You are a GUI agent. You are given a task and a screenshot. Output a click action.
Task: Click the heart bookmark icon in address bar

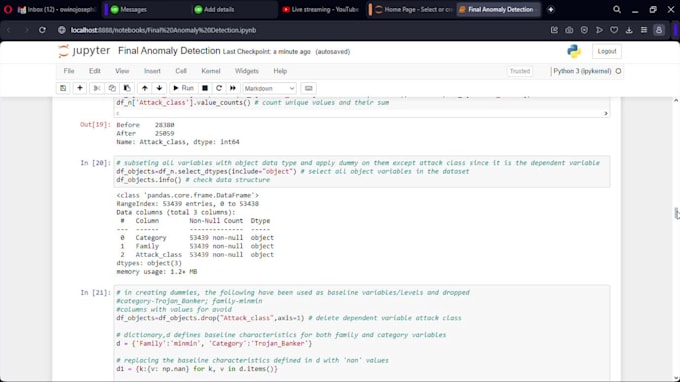click(614, 30)
